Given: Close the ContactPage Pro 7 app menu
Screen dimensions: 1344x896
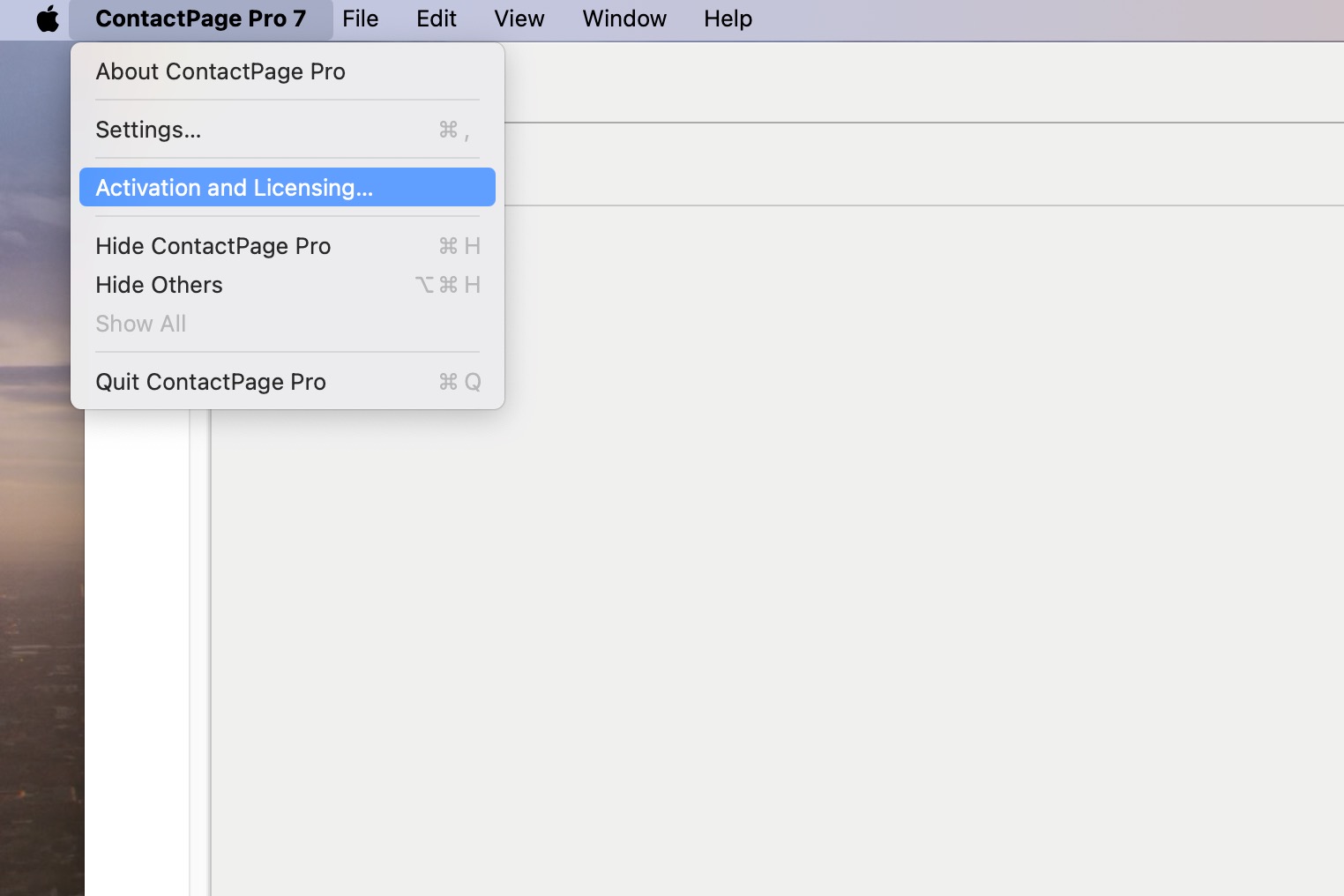Looking at the screenshot, I should [200, 19].
